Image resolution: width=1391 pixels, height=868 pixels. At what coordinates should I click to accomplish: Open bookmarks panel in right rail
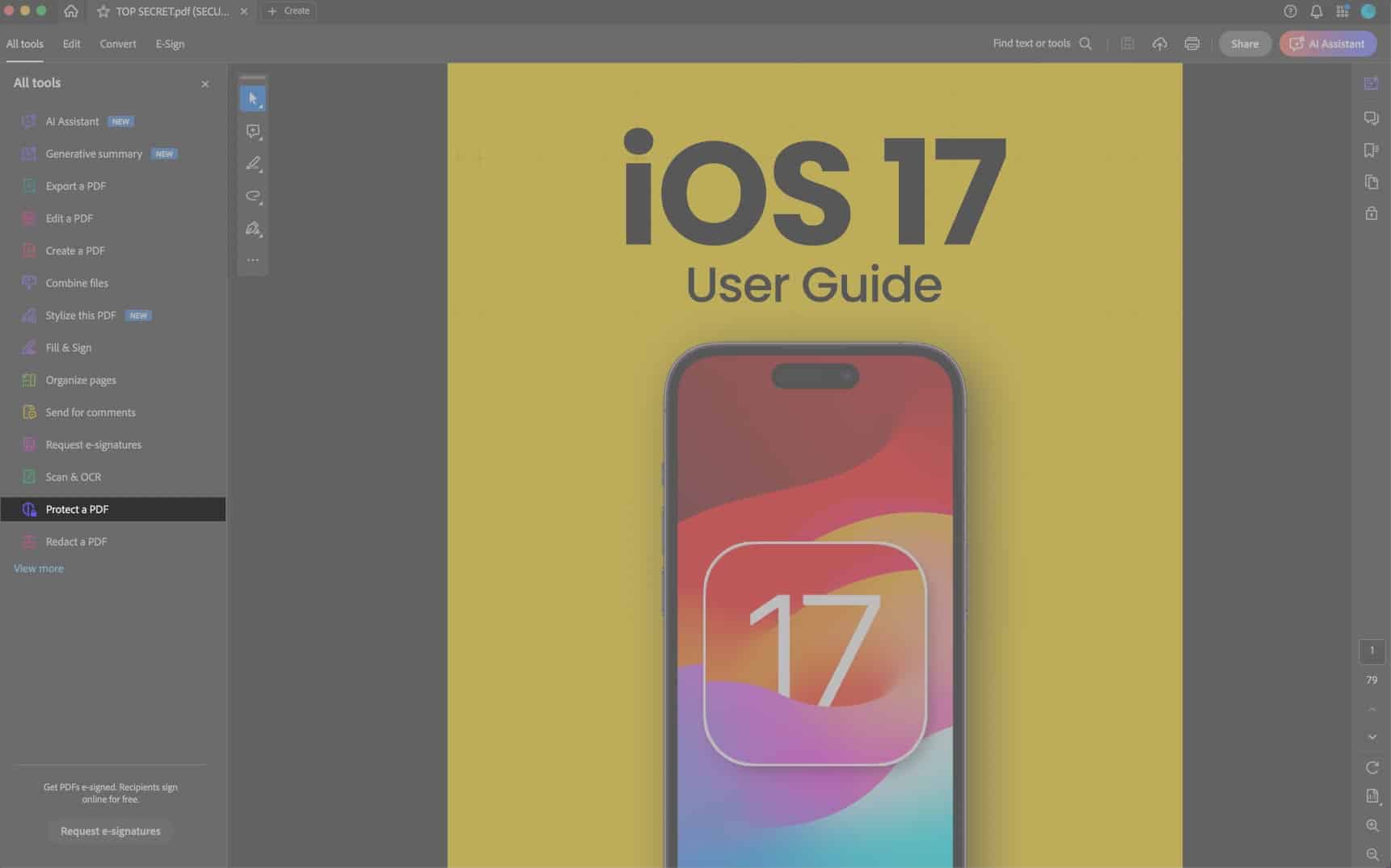(1372, 150)
